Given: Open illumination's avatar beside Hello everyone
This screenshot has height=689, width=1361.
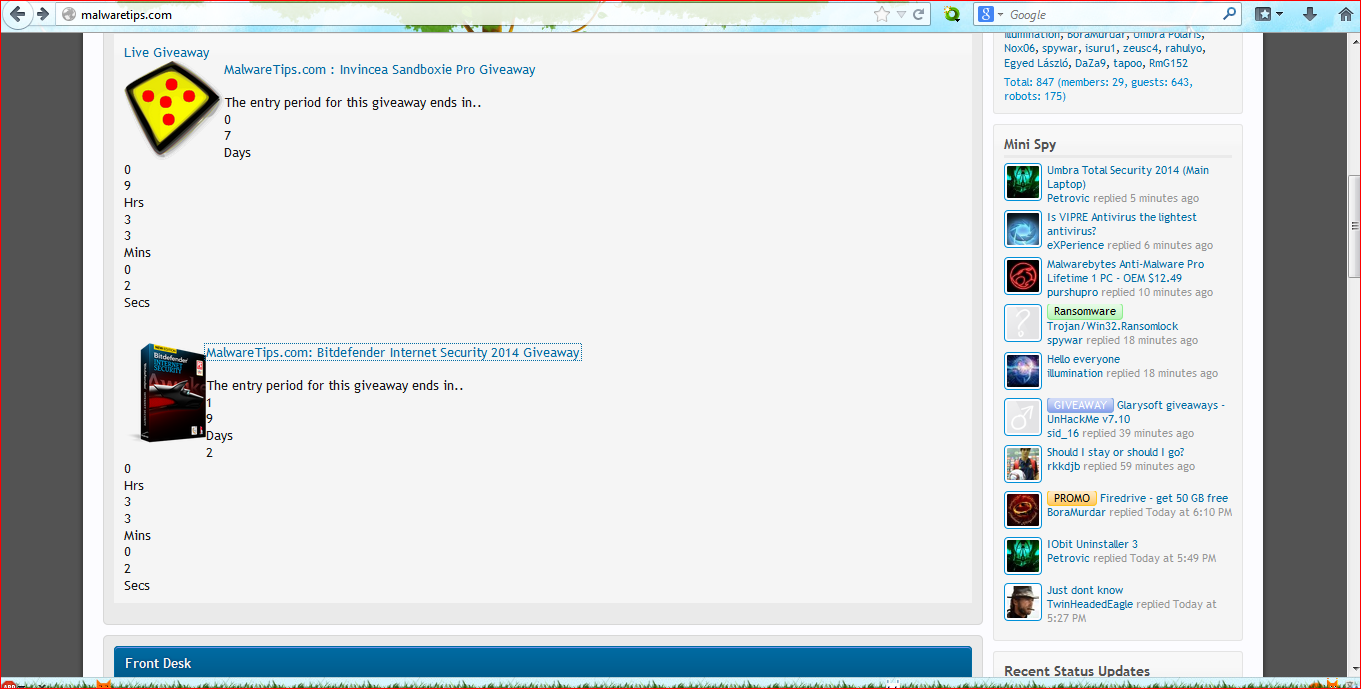Looking at the screenshot, I should tap(1023, 371).
